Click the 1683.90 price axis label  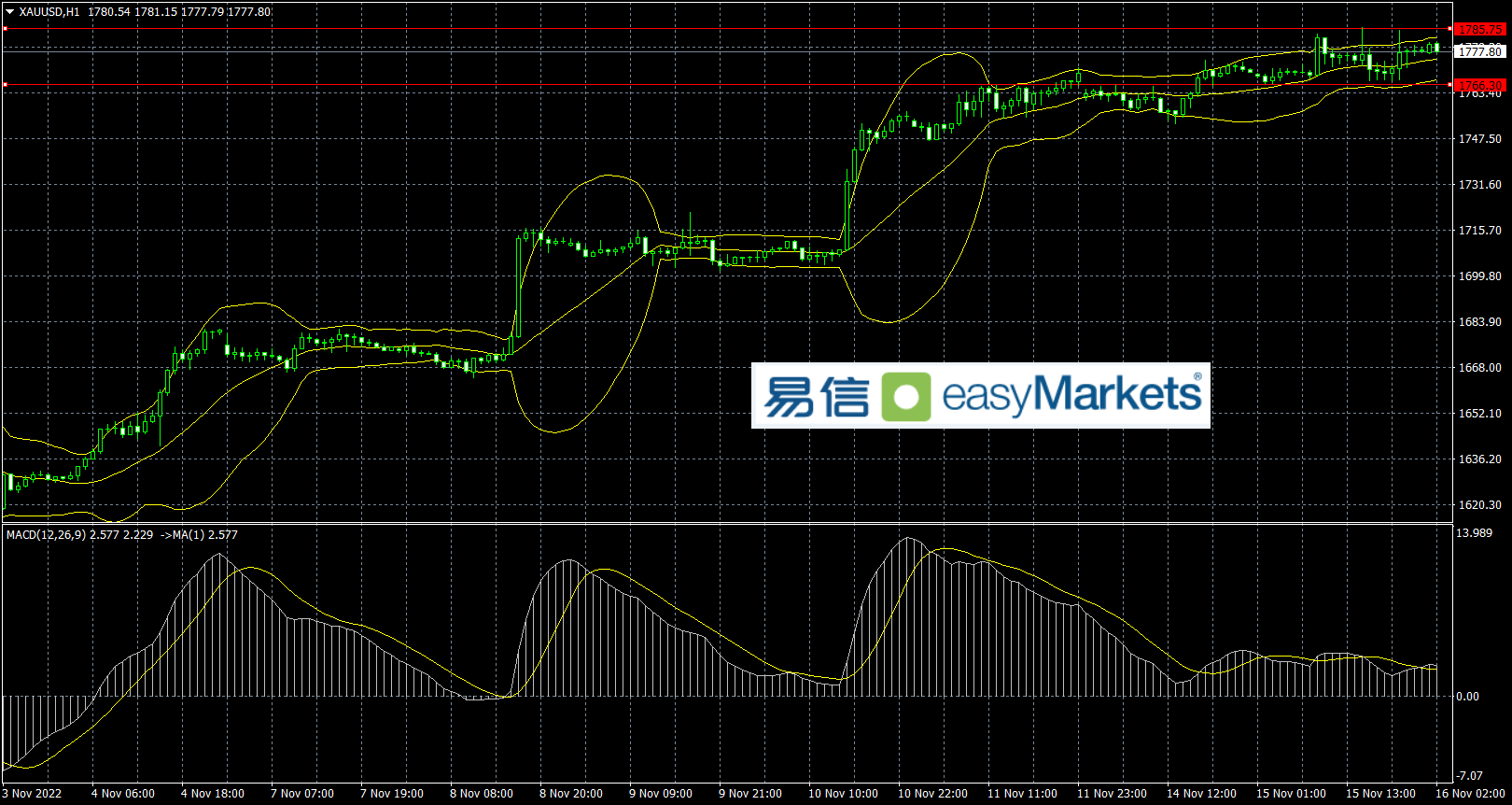[1480, 322]
